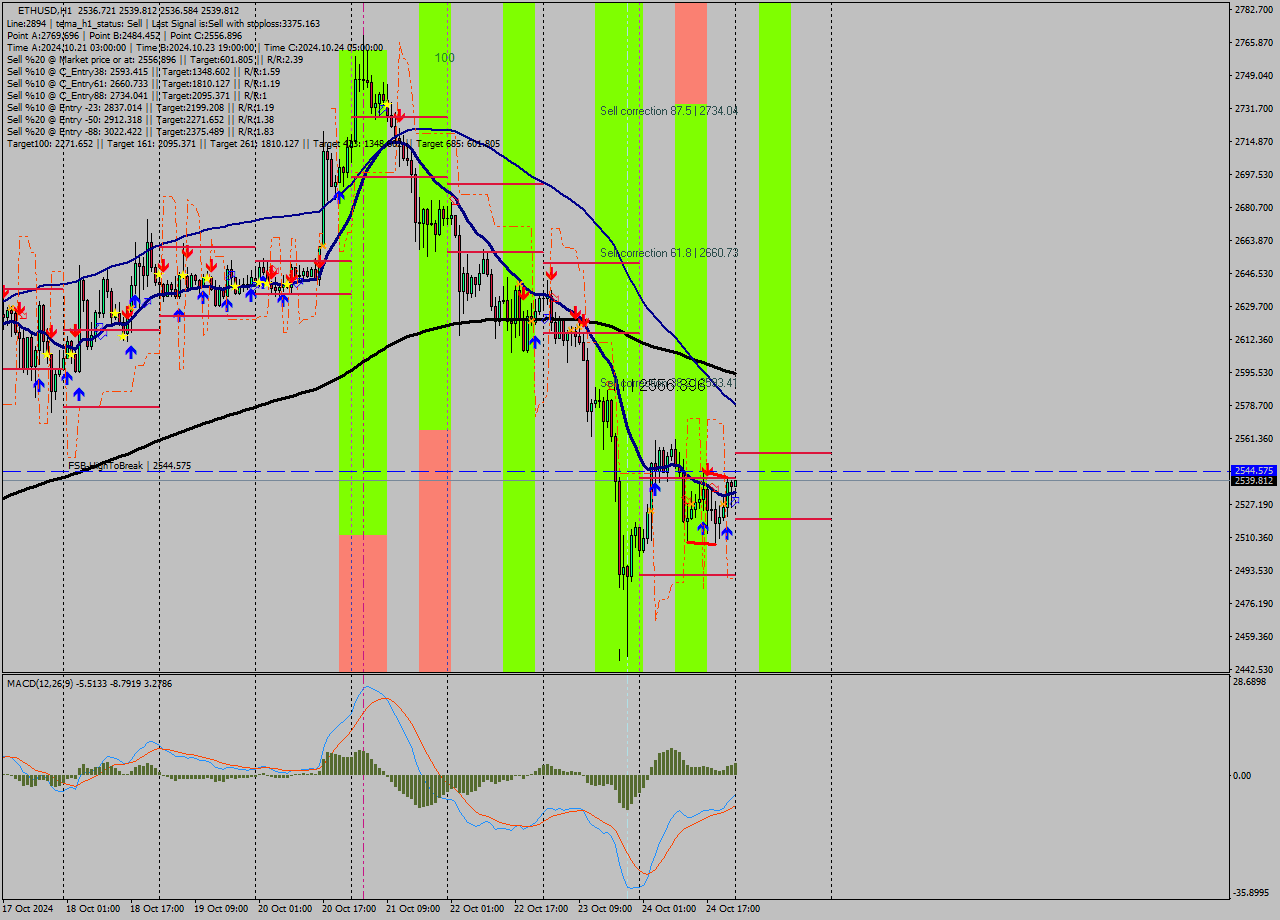Click the '22 Oct 17:00' time axis label
Viewport: 1280px width, 920px height.
click(x=540, y=909)
